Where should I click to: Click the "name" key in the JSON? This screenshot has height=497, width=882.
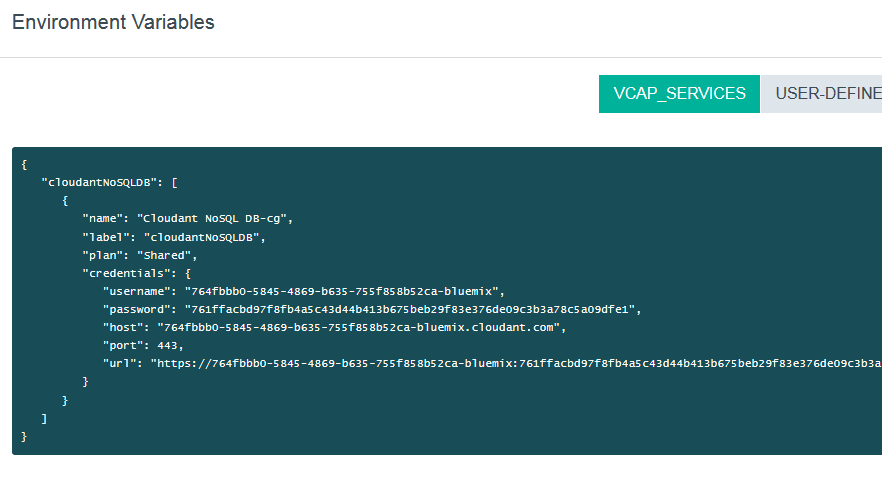click(102, 218)
